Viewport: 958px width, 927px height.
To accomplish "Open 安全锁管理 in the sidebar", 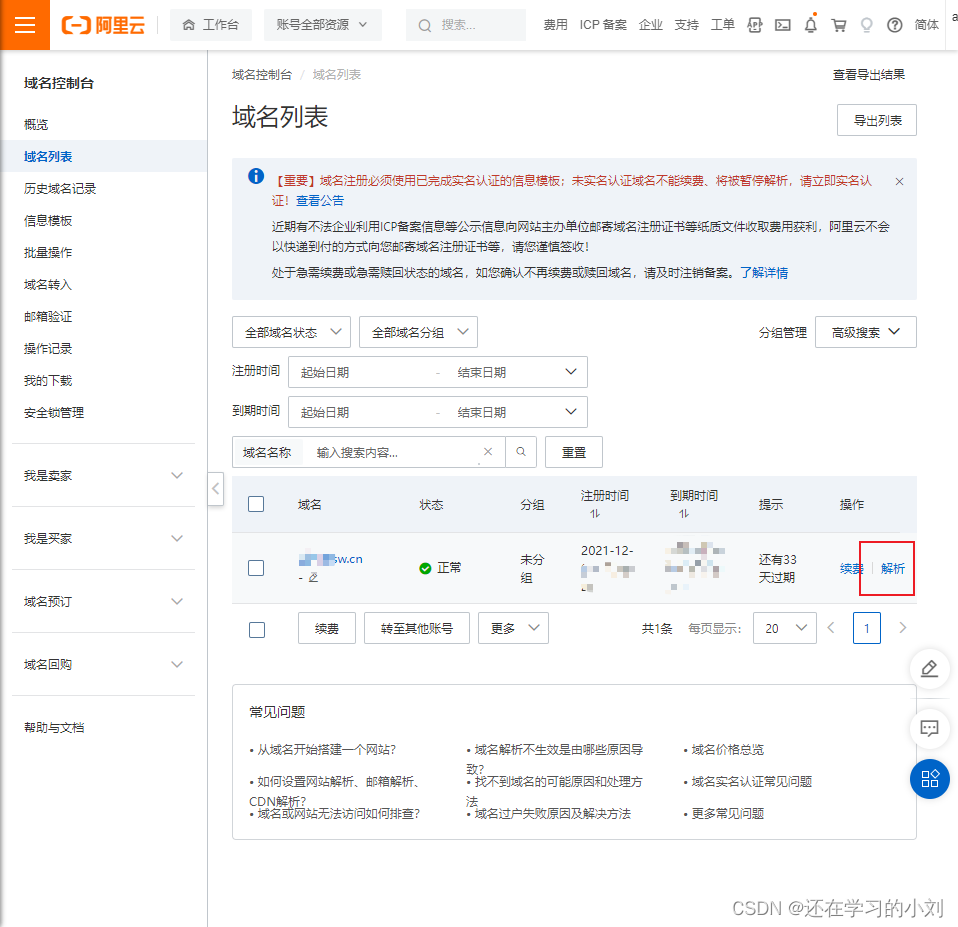I will (x=54, y=412).
